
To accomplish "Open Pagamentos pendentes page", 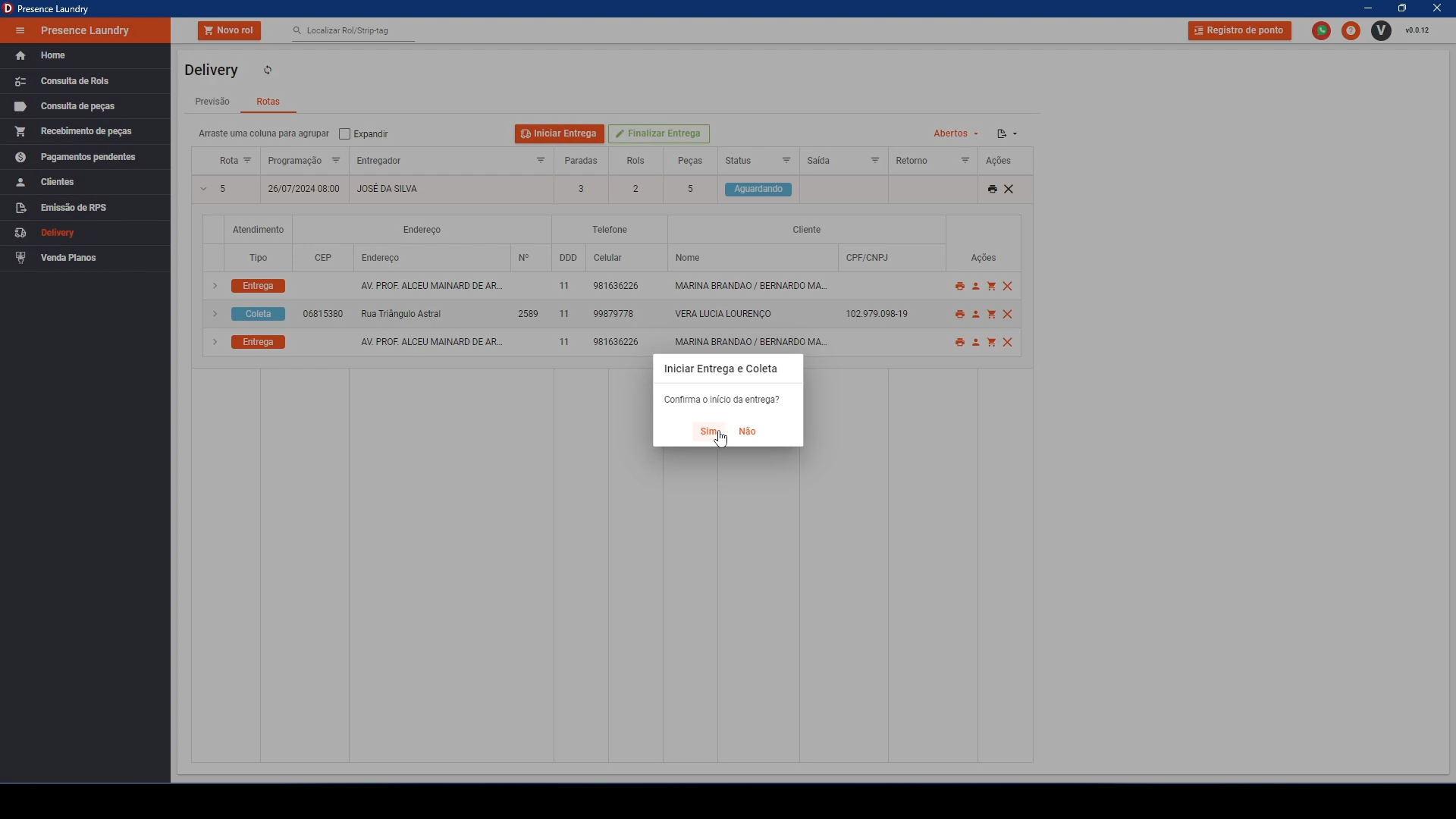I will (85, 157).
